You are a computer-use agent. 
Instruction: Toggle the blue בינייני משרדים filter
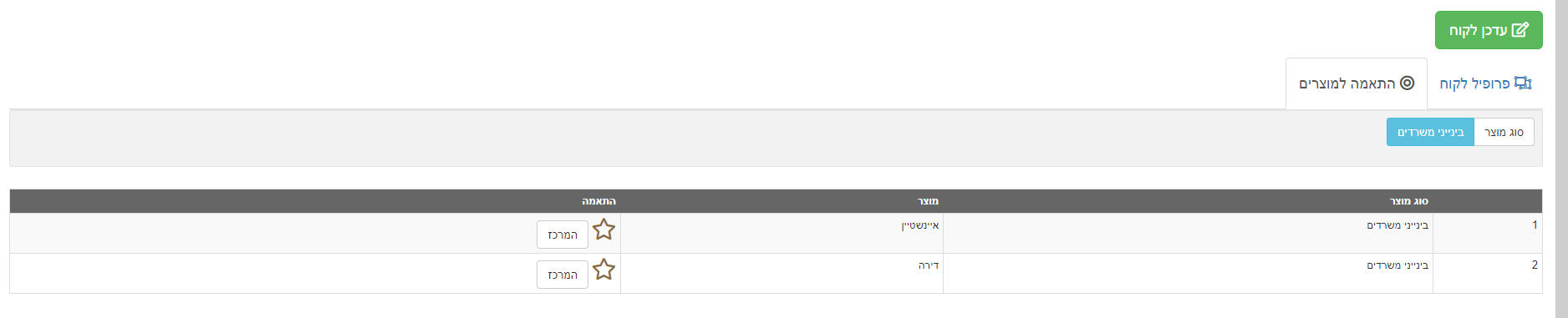[1430, 132]
